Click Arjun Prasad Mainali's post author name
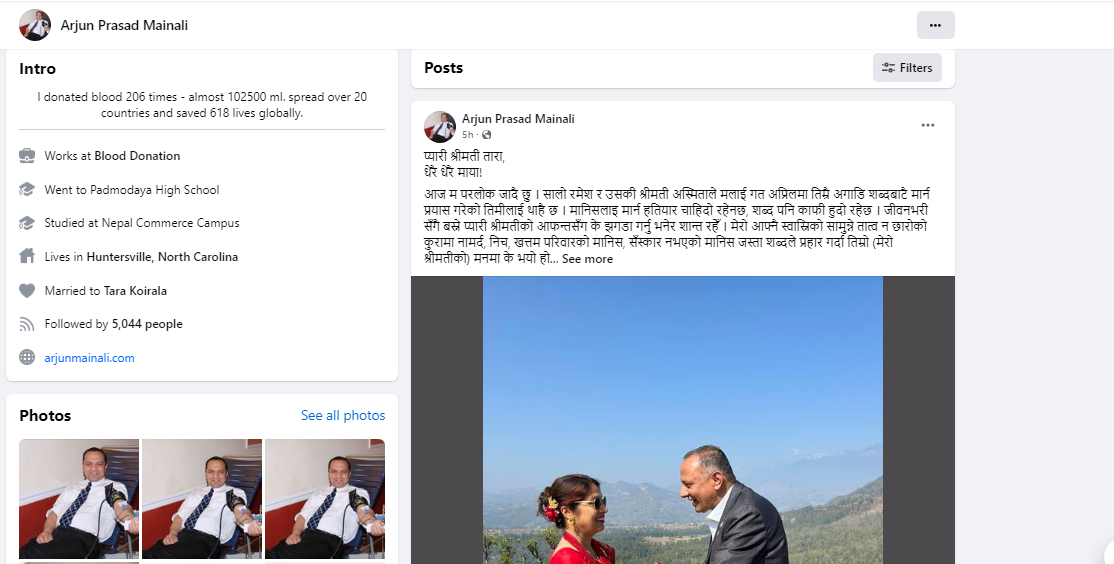 point(518,119)
